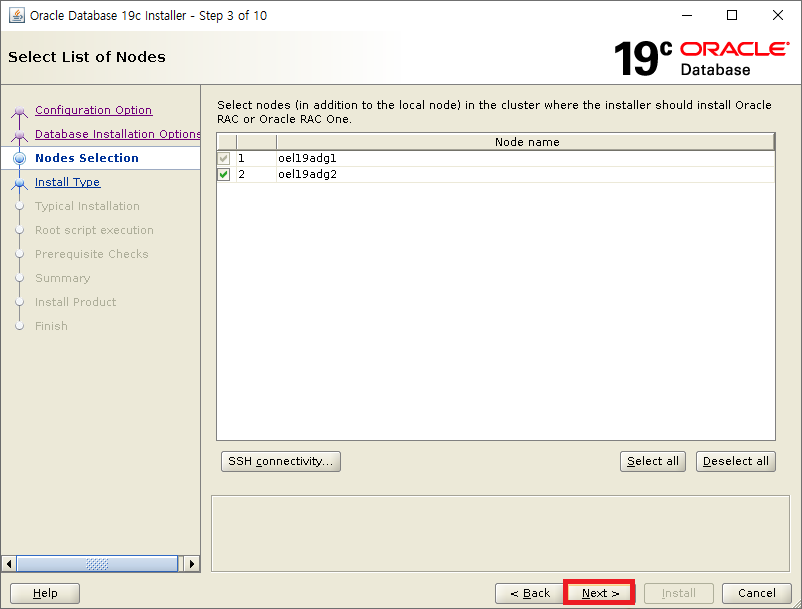Click Select all nodes button
The image size is (802, 609).
click(653, 461)
